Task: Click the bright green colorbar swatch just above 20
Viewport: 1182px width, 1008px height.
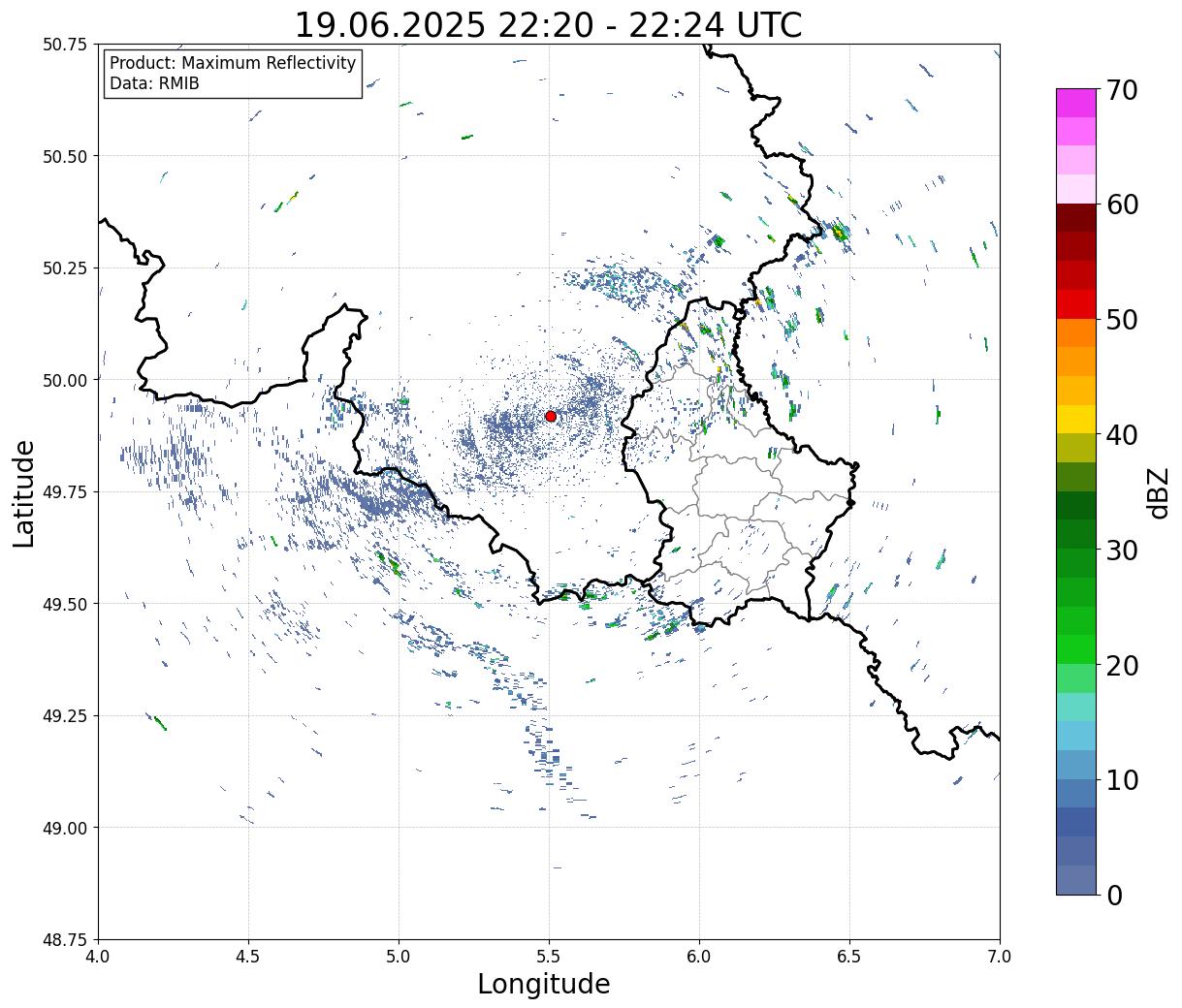Action: pos(1076,649)
